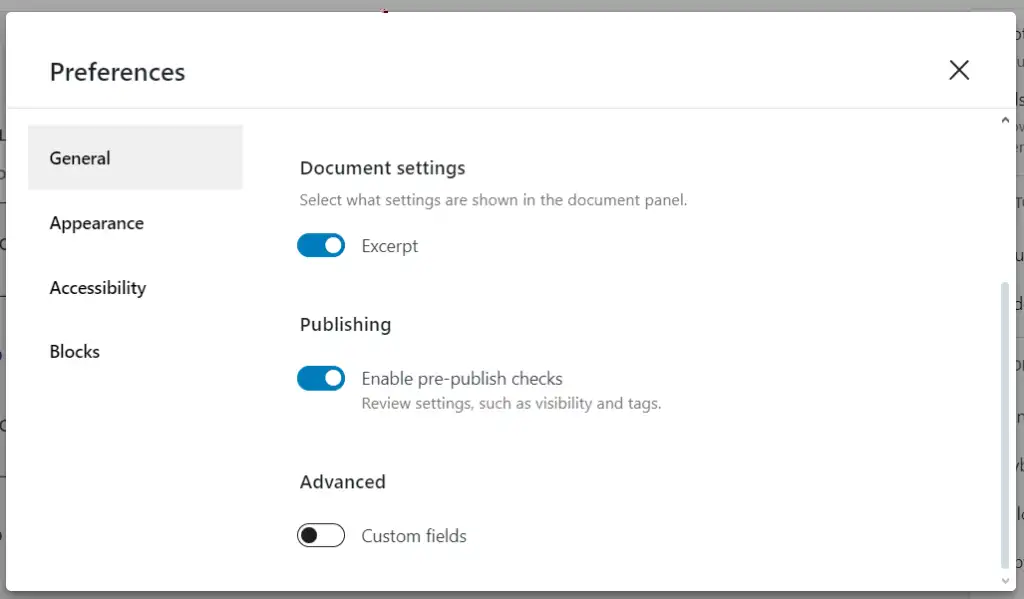1024x599 pixels.
Task: Click the scrollbar down arrow
Action: pos(1005,580)
